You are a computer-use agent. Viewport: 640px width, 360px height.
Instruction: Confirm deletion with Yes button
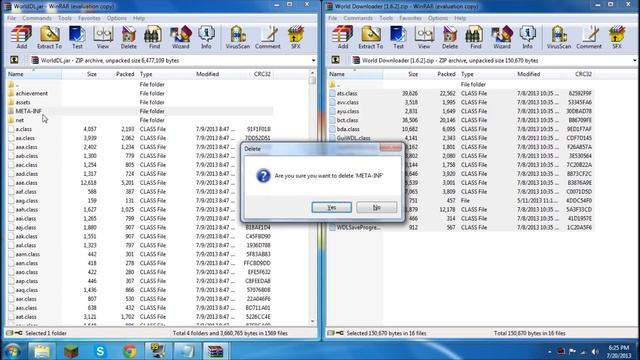click(331, 207)
